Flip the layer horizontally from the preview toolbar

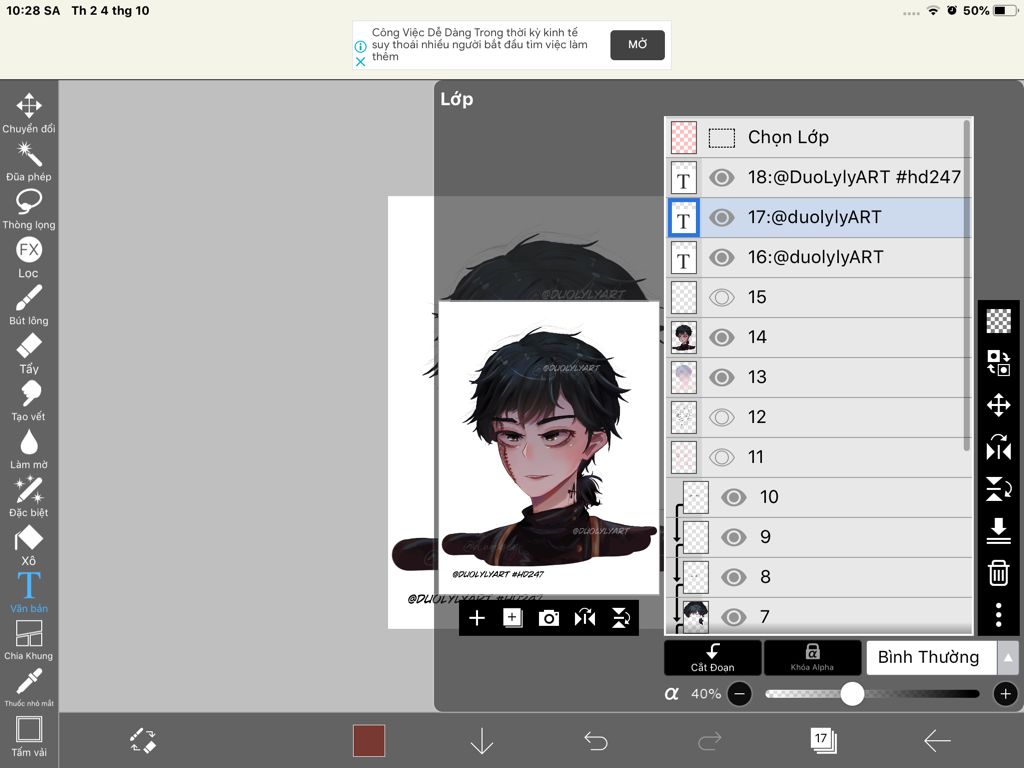pos(584,618)
